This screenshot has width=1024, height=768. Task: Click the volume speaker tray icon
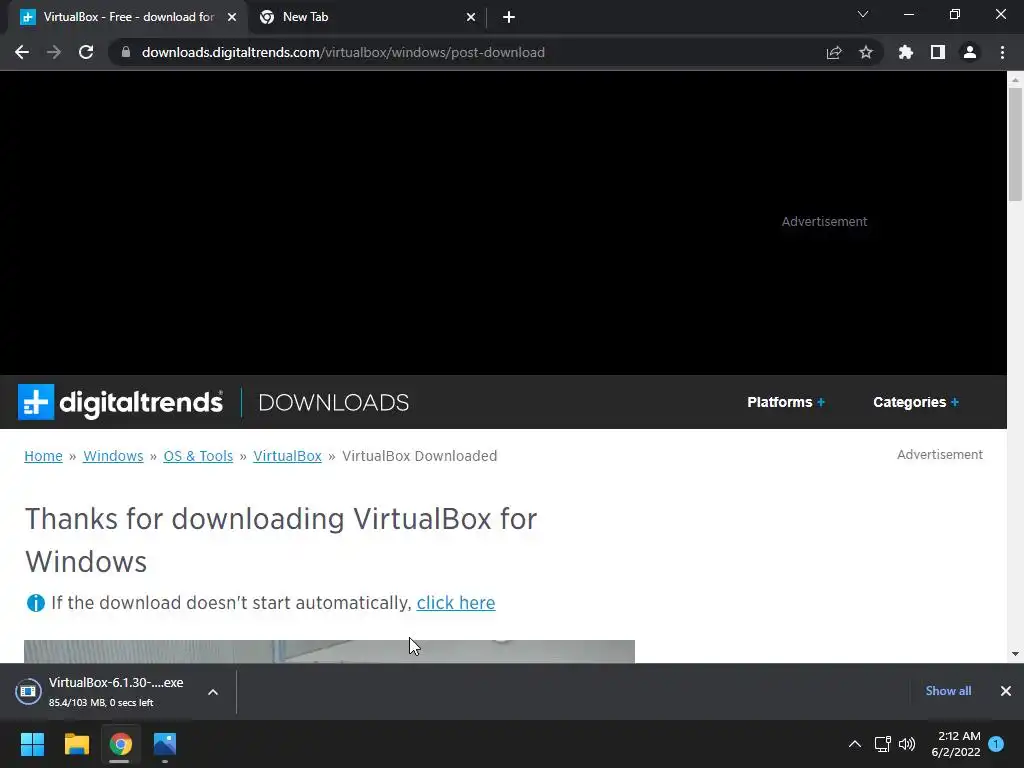tap(907, 744)
